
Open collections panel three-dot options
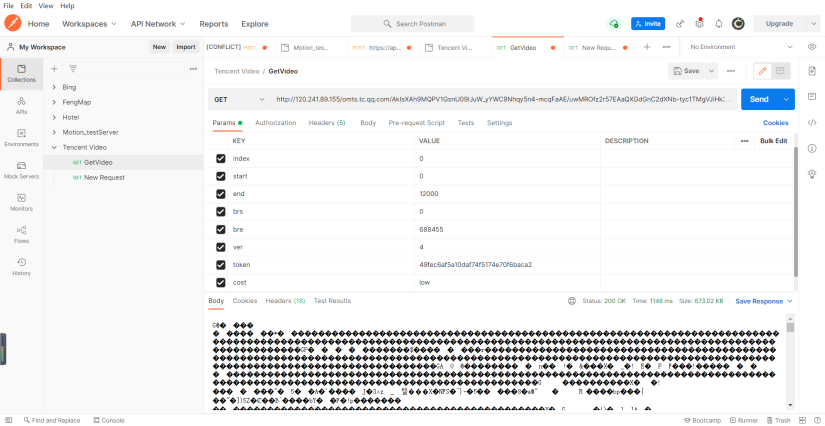pyautogui.click(x=193, y=69)
